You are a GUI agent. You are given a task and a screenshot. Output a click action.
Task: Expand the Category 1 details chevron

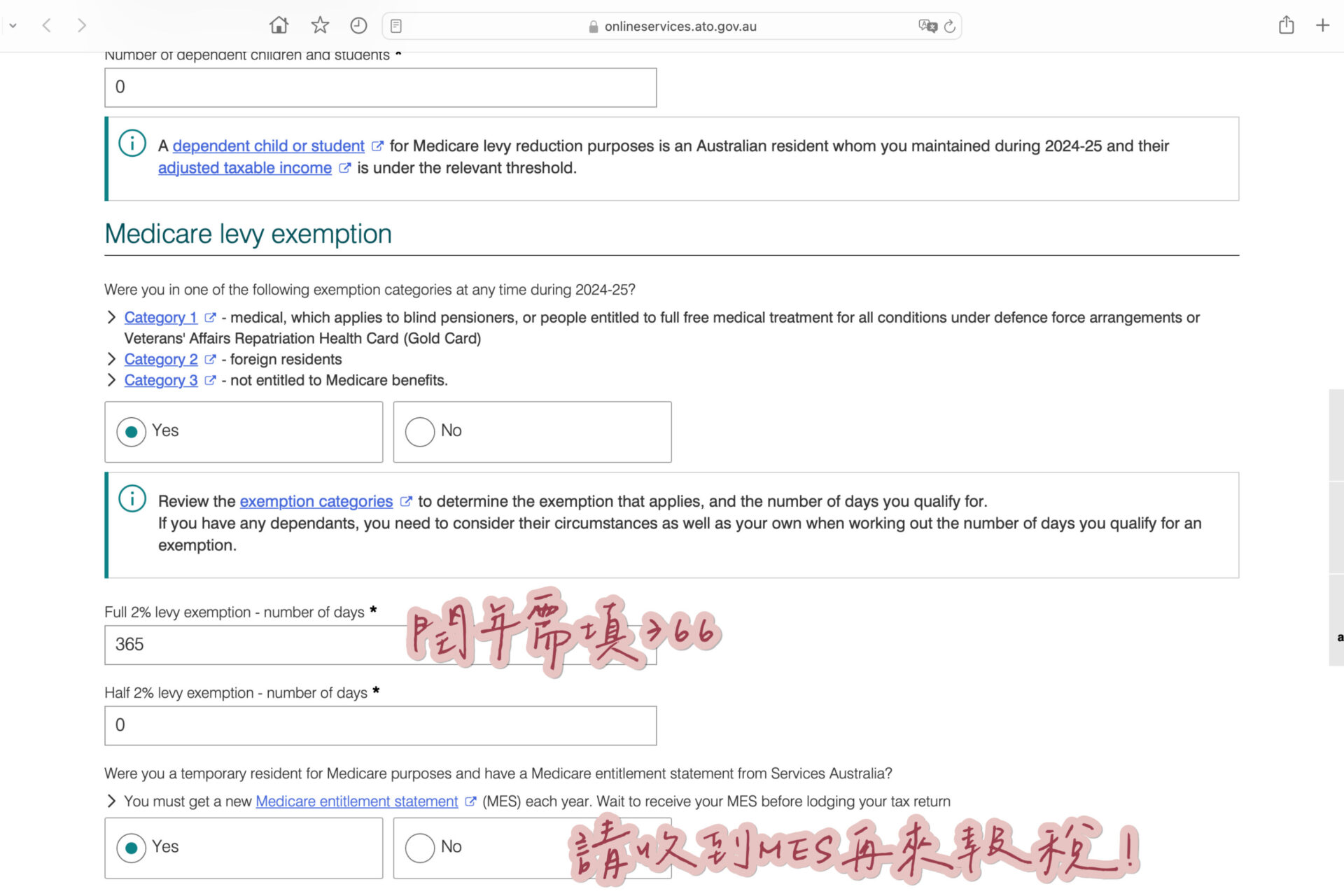click(111, 317)
